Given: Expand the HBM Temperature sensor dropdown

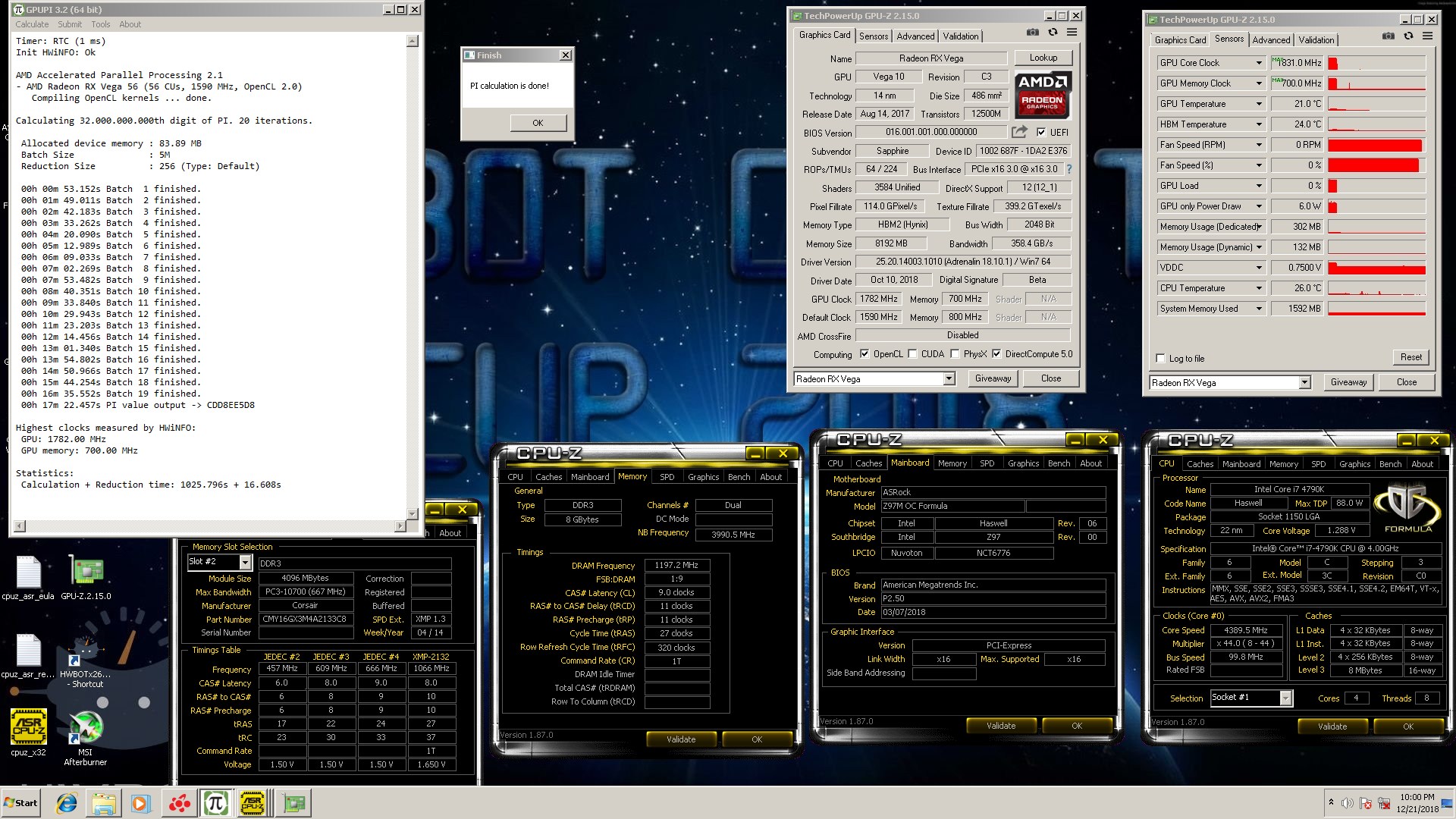Looking at the screenshot, I should (x=1260, y=124).
